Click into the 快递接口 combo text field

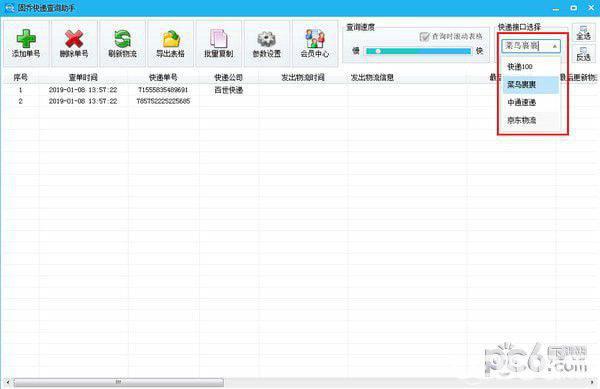[x=526, y=46]
